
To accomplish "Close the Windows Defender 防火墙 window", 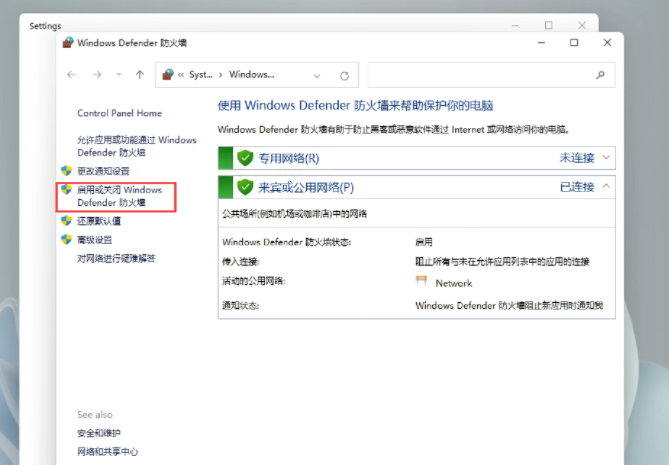I will (x=608, y=43).
